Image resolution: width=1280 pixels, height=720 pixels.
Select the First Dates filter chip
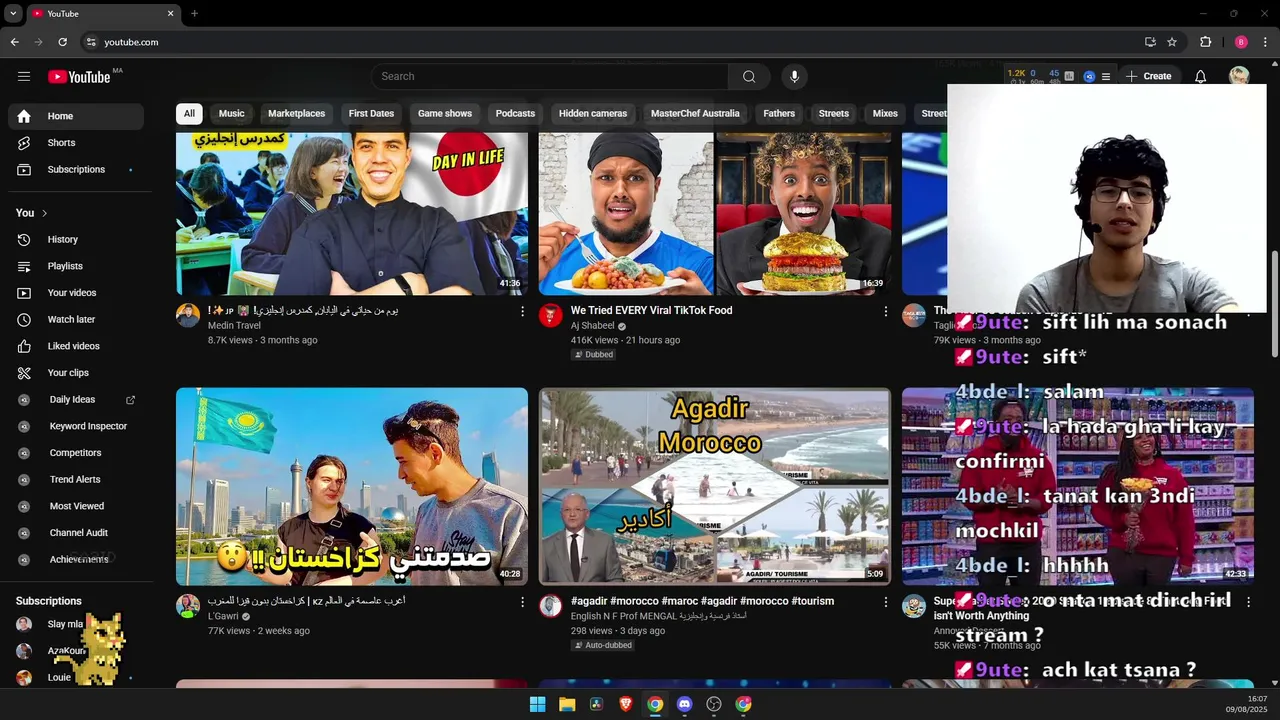[371, 113]
